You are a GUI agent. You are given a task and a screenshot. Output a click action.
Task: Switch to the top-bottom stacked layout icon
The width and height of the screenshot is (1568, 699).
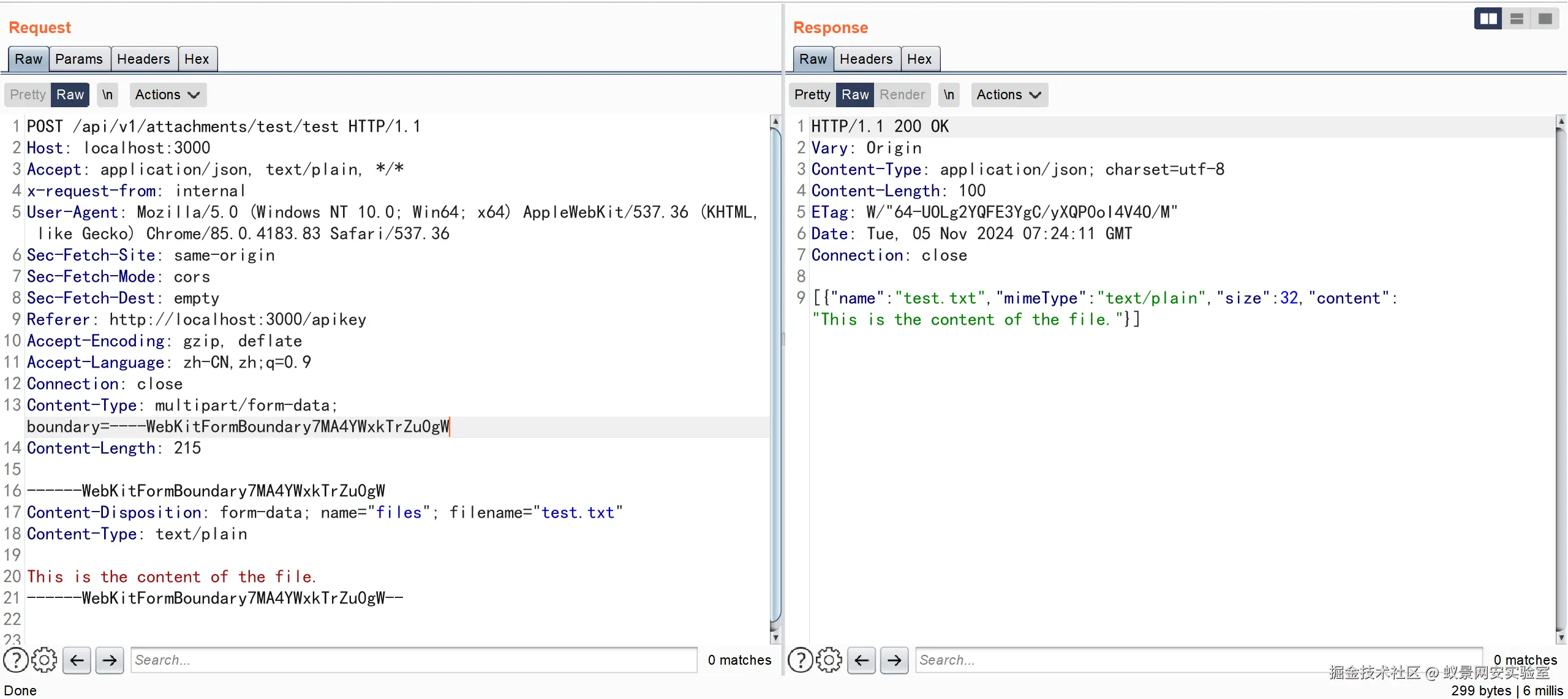point(1517,19)
